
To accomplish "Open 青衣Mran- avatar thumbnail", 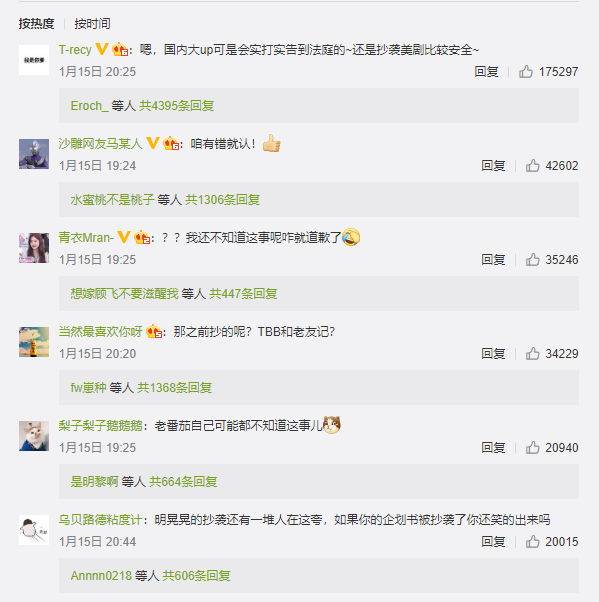I will point(34,248).
